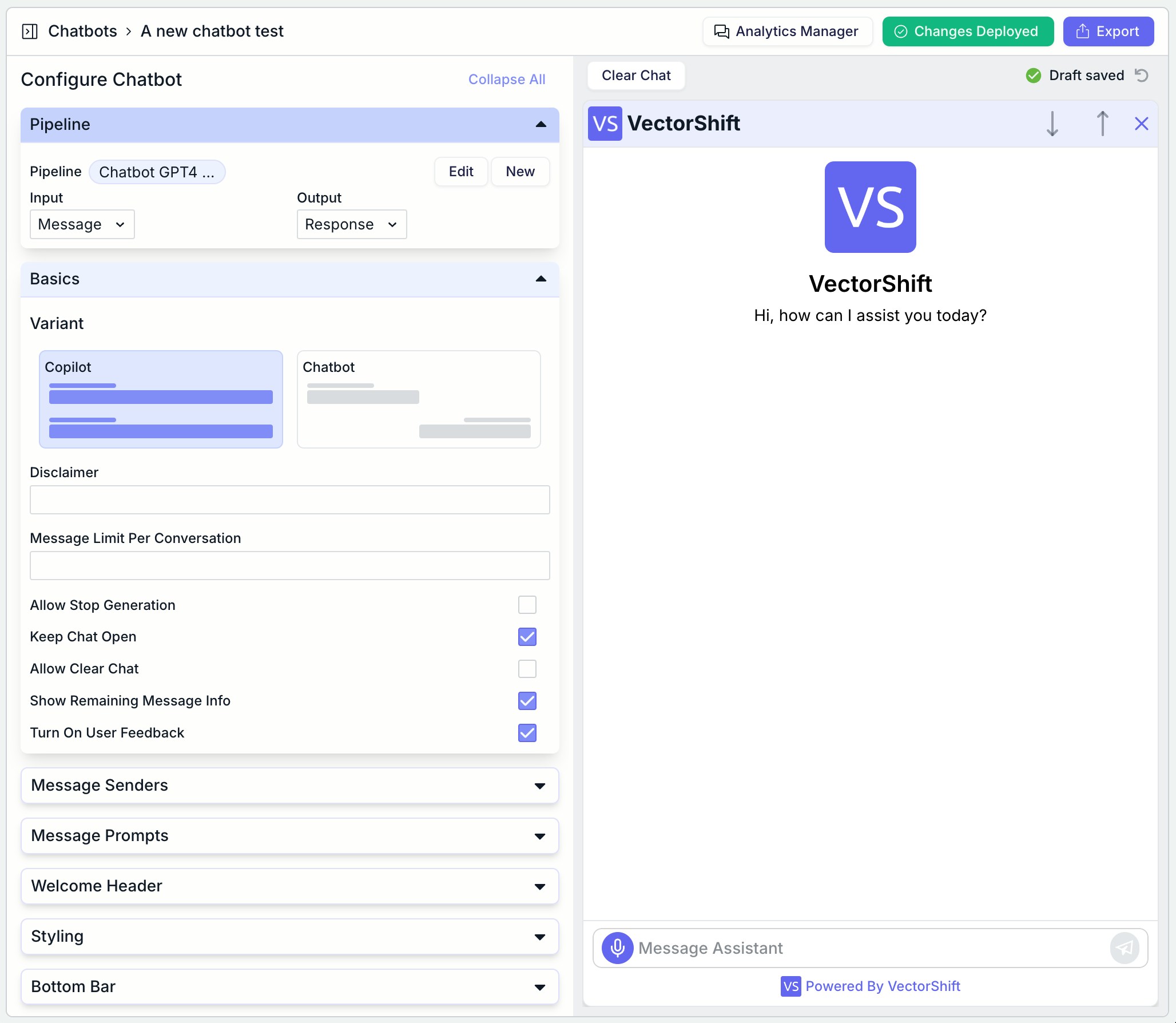Activate the microphone icon in the message bar
This screenshot has height=1023, width=1176.
coord(617,948)
